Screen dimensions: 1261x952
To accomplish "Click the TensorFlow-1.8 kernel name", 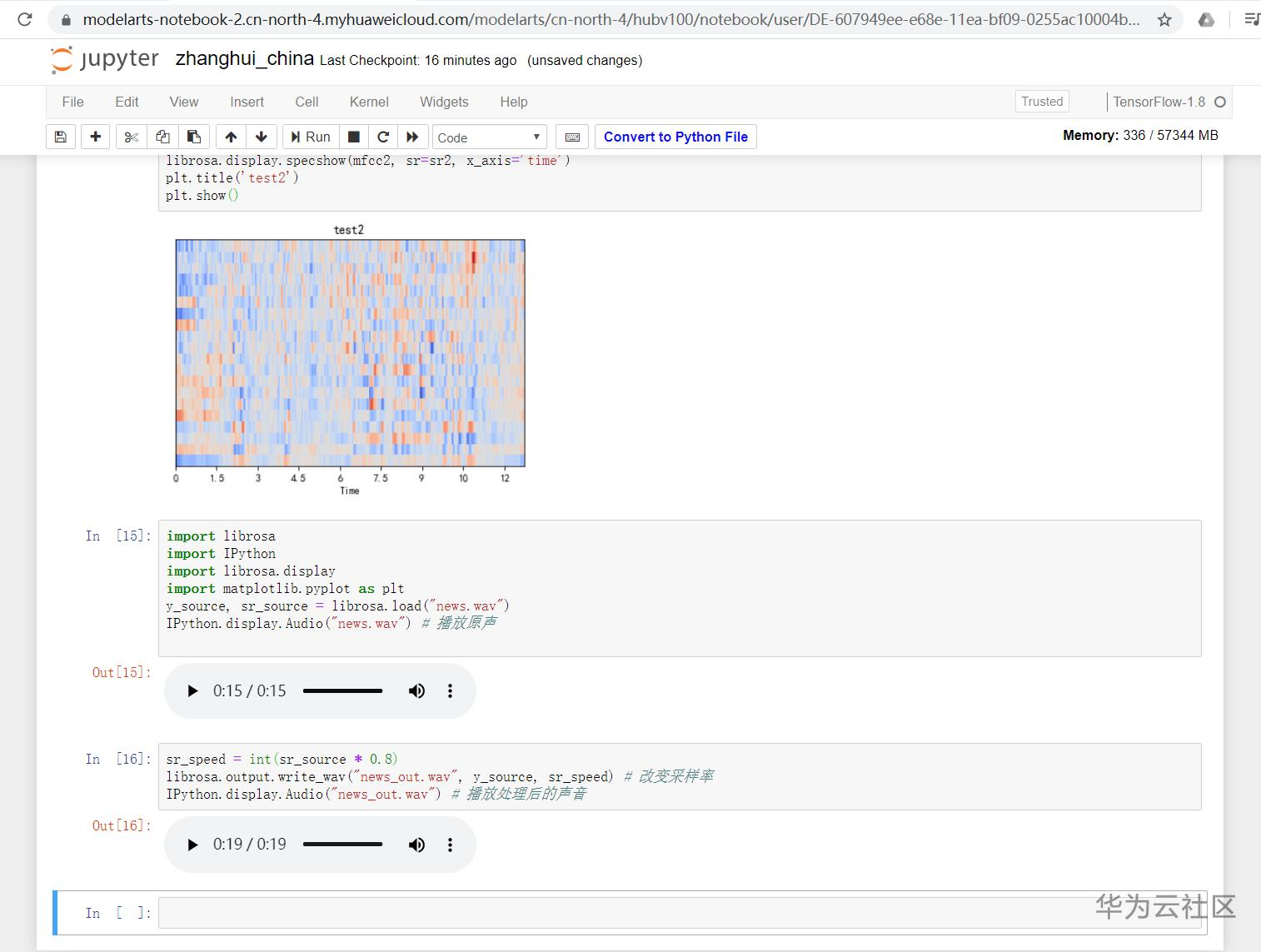I will (x=1159, y=102).
